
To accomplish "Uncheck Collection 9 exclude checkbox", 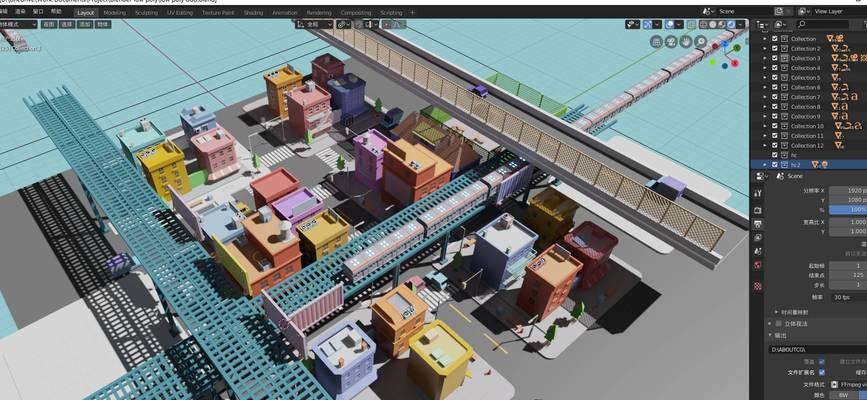I will pyautogui.click(x=775, y=116).
